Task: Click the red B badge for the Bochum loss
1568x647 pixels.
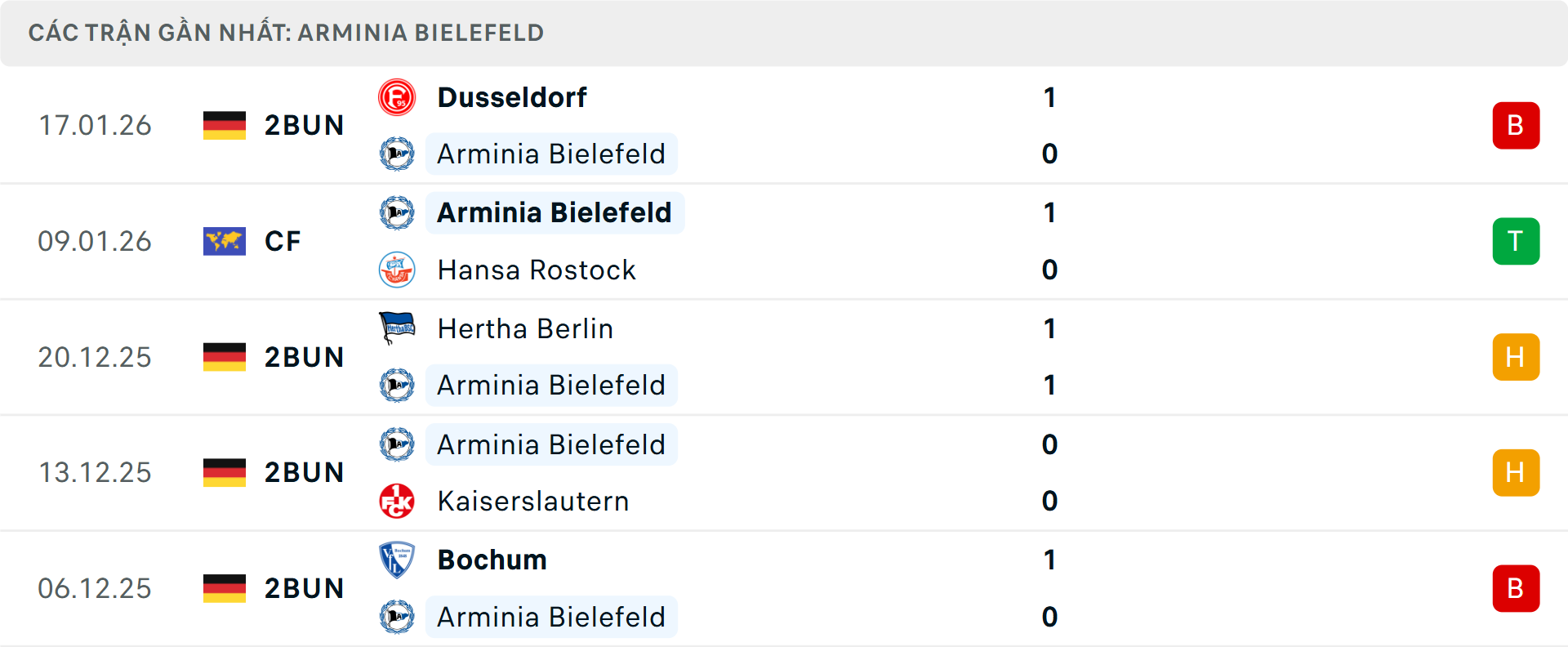Action: click(1517, 588)
